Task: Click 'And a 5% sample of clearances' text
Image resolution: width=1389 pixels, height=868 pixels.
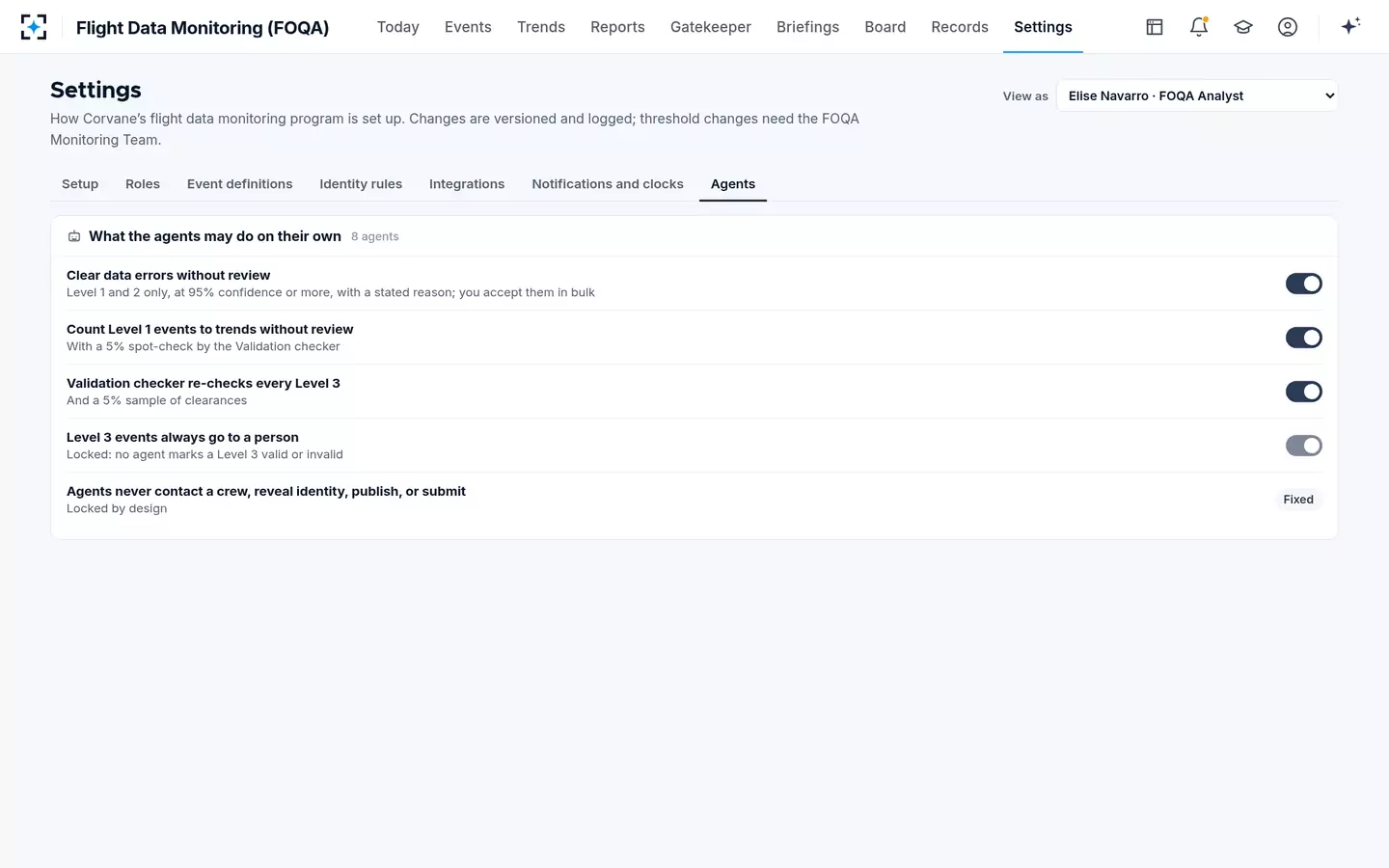Action: (156, 400)
